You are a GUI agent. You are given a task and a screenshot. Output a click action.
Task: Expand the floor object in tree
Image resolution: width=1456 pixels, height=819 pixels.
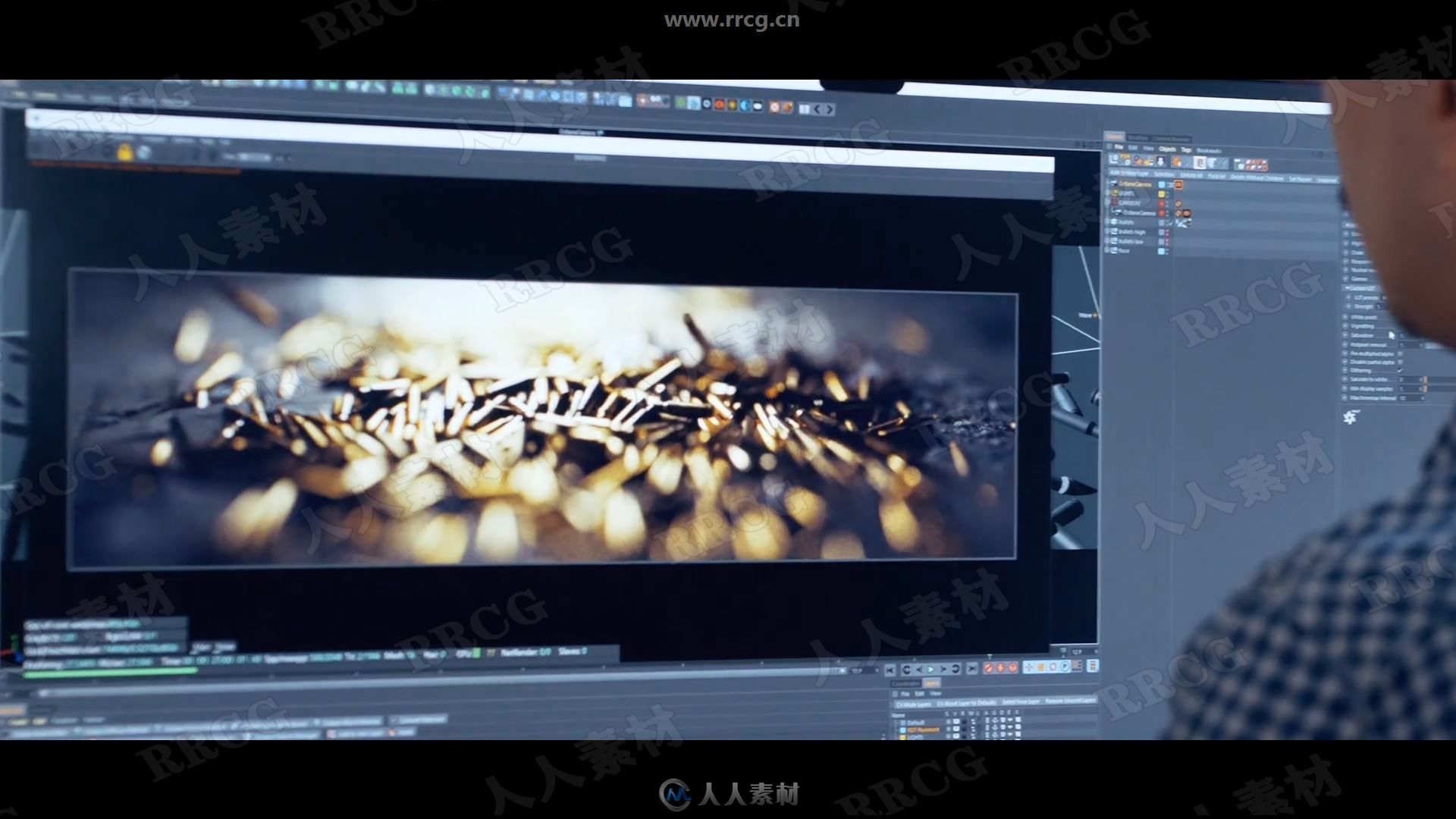1106,249
